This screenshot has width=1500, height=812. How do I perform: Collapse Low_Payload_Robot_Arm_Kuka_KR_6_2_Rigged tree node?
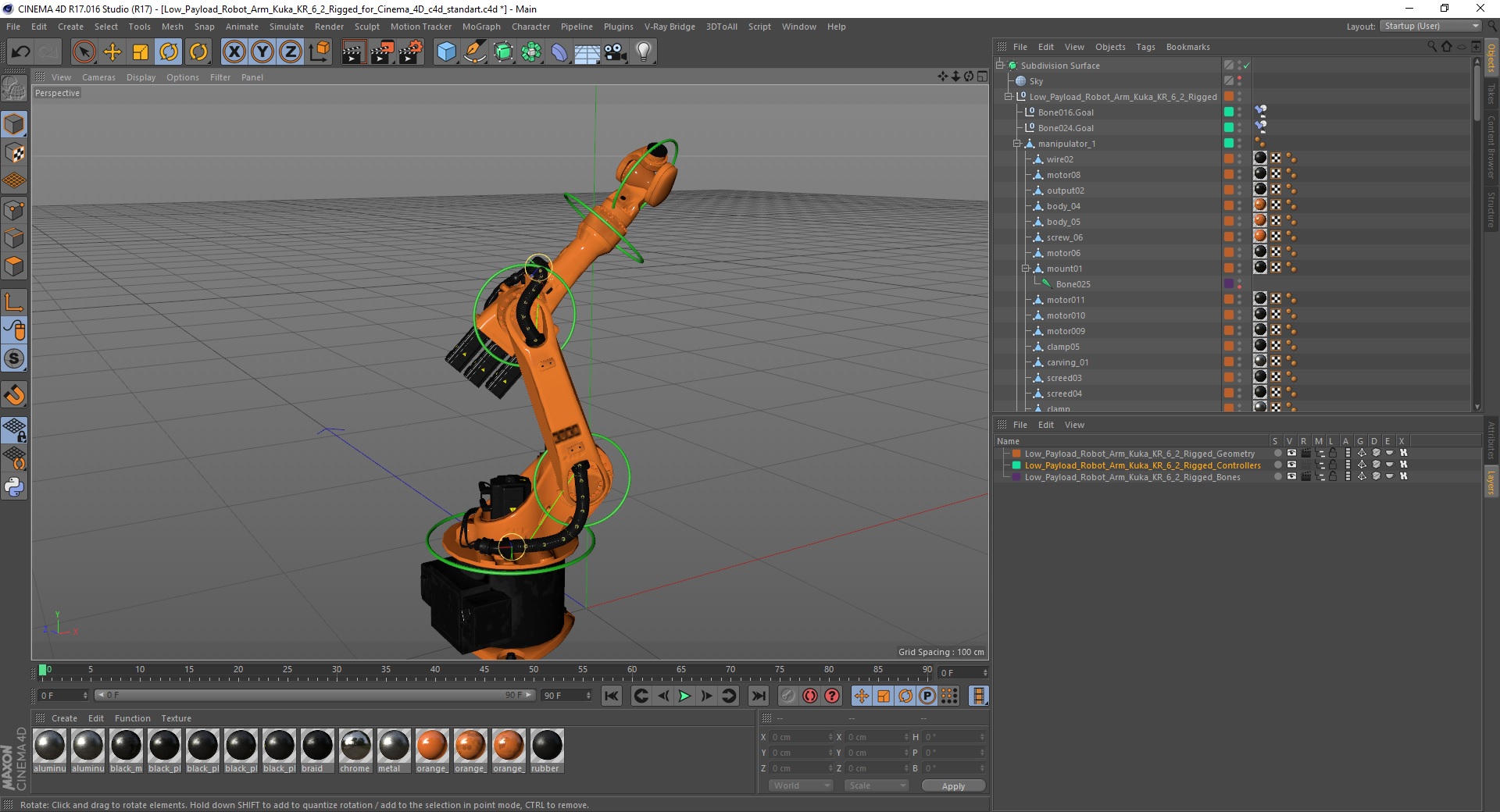click(1009, 97)
